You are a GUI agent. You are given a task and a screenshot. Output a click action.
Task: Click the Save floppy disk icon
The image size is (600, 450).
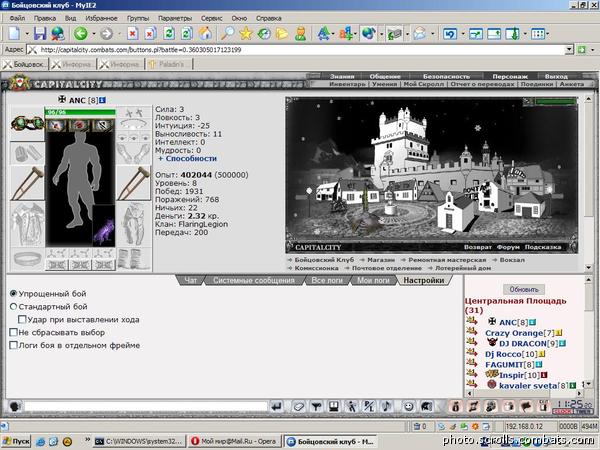point(40,34)
